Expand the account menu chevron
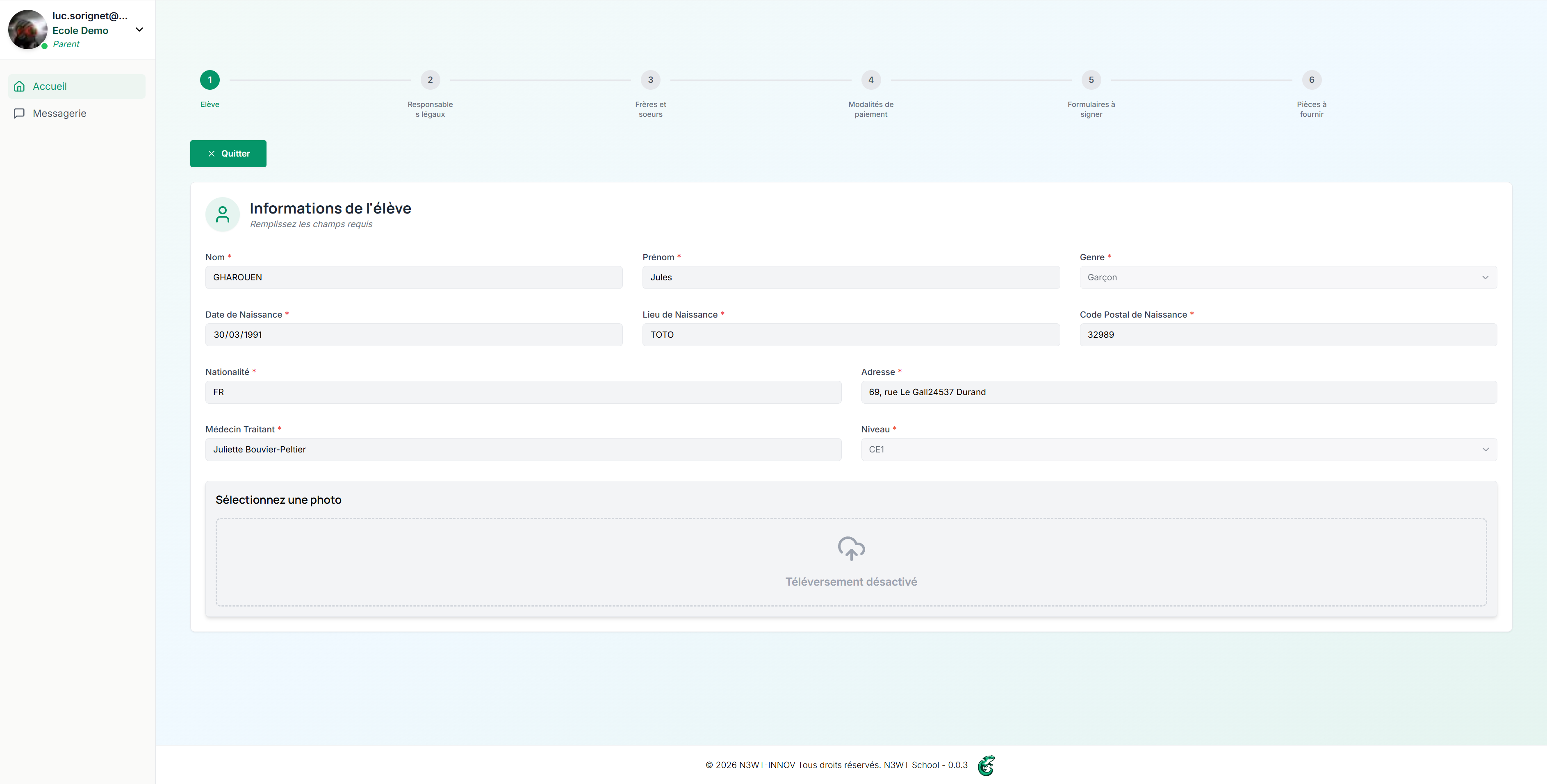The height and width of the screenshot is (784, 1547). click(x=139, y=30)
